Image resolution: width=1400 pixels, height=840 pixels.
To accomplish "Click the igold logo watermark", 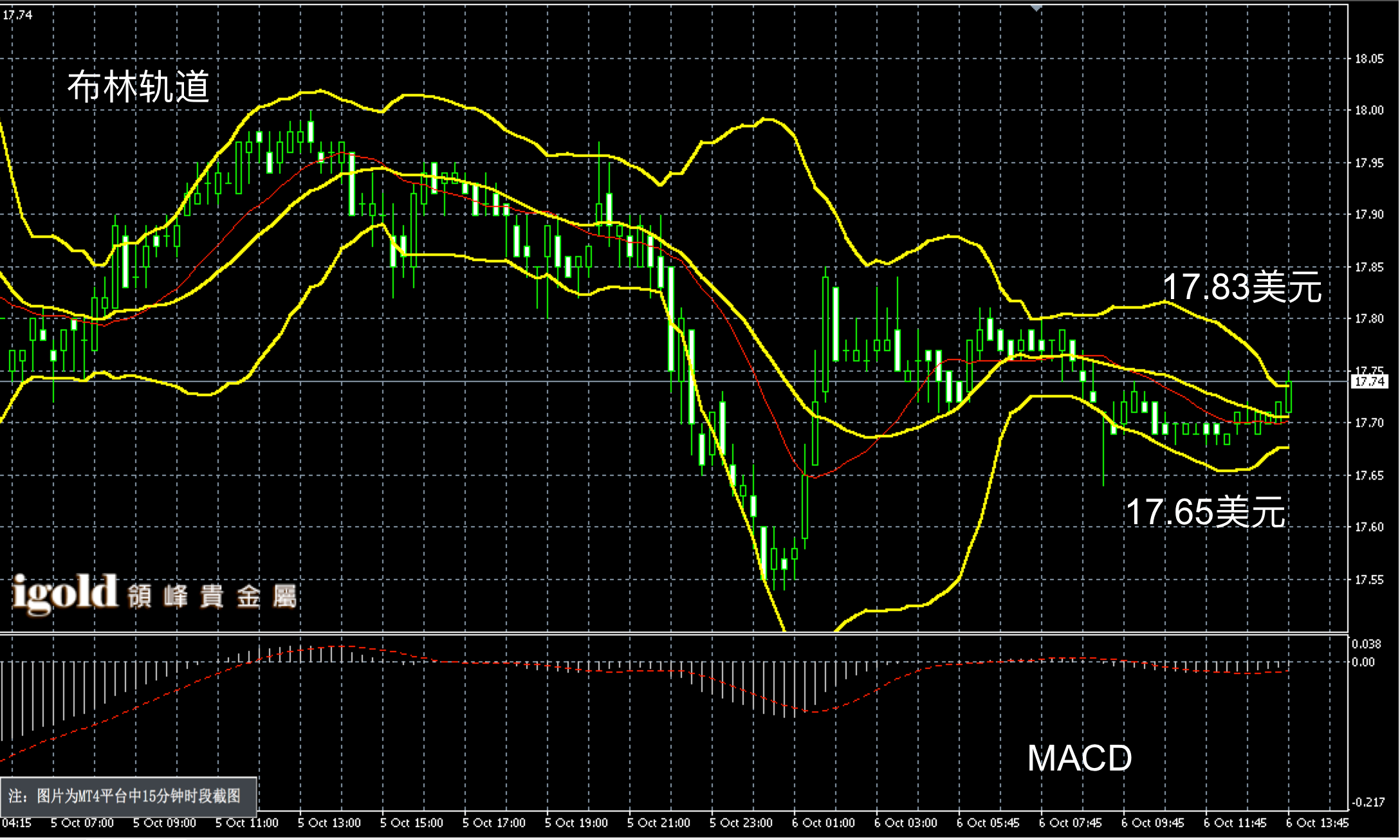I will click(x=66, y=593).
